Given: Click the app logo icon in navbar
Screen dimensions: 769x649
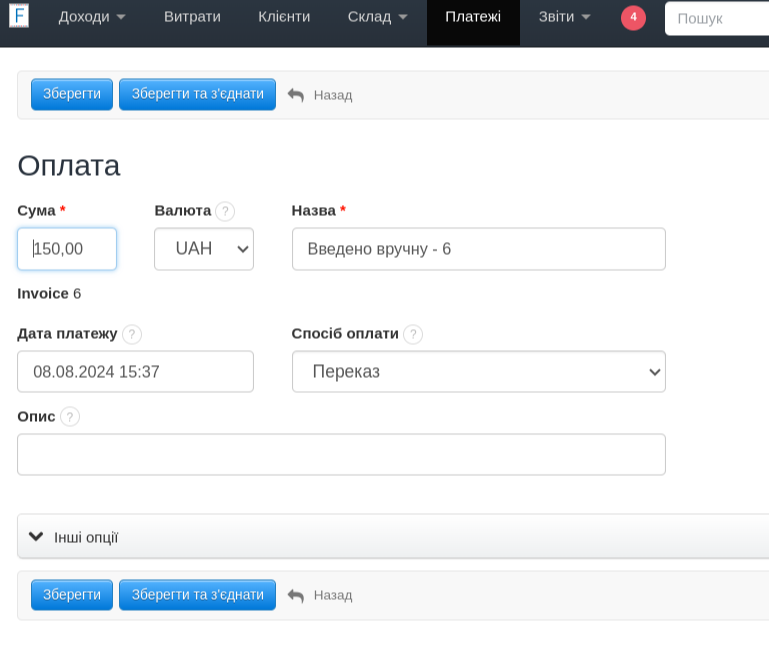Looking at the screenshot, I should (x=18, y=16).
